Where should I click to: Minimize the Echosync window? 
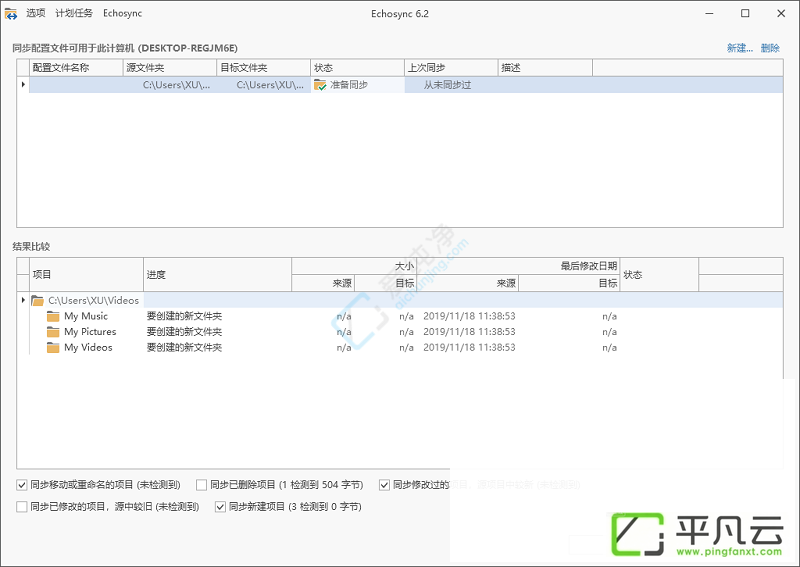709,13
